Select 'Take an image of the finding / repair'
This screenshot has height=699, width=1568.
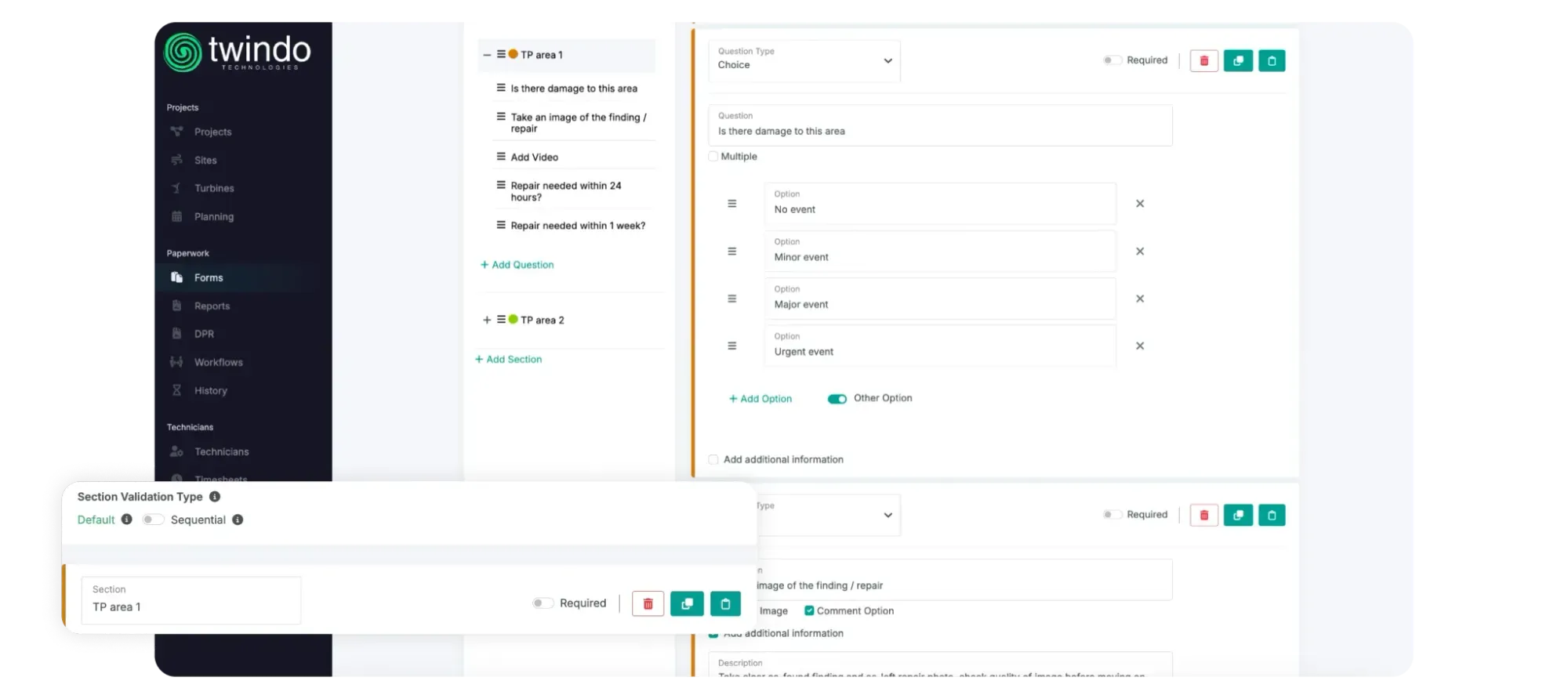click(579, 123)
